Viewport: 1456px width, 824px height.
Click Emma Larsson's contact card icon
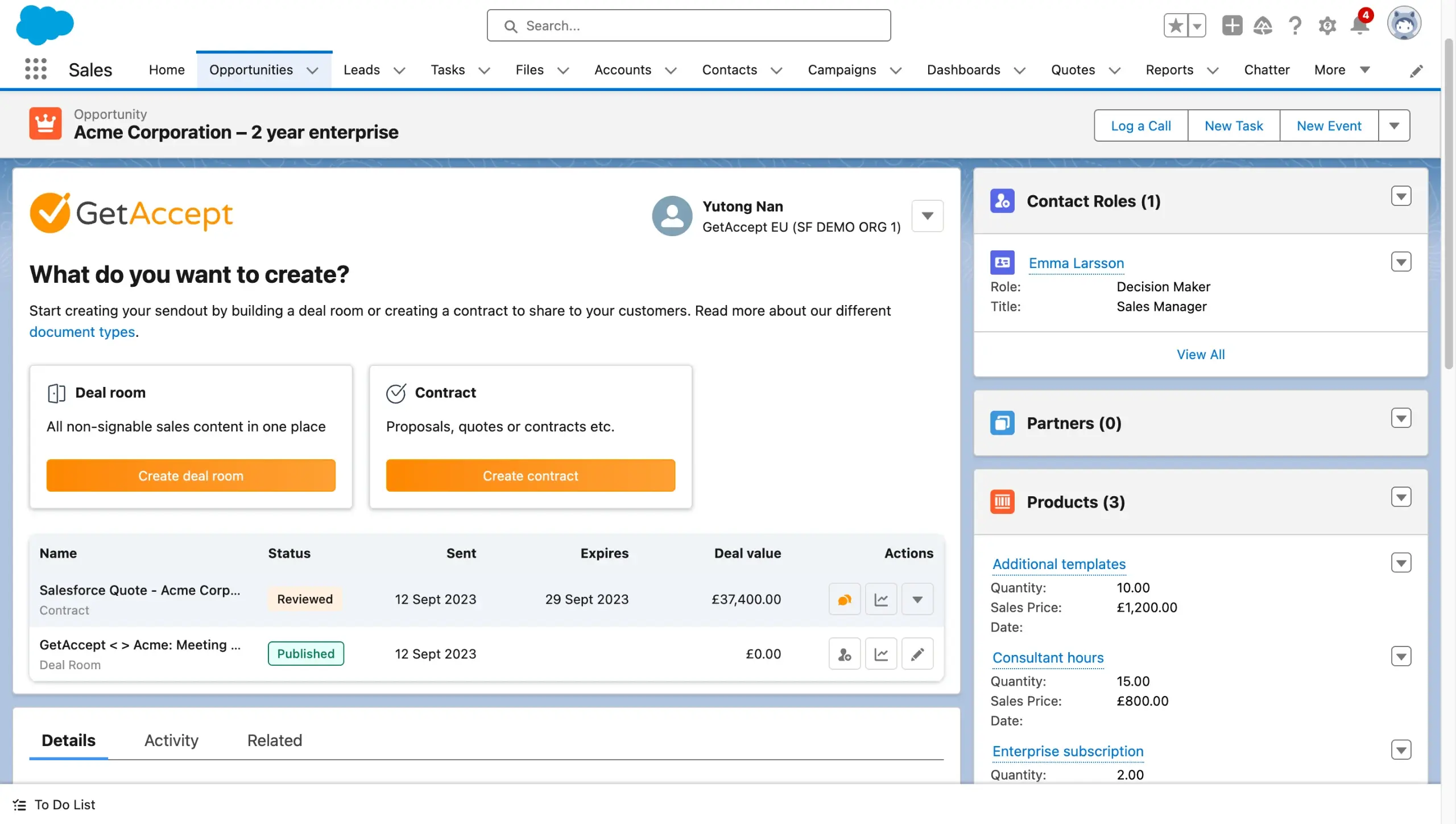click(1002, 262)
